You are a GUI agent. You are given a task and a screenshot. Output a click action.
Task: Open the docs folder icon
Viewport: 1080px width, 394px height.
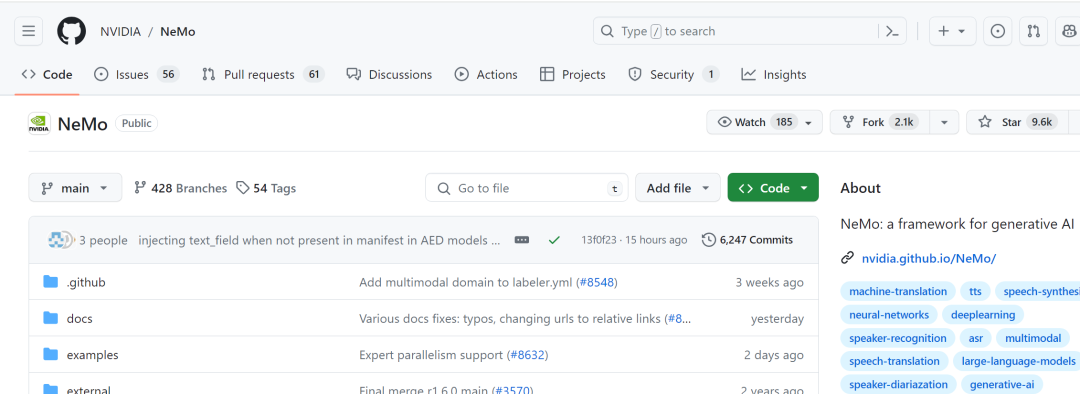tap(50, 318)
